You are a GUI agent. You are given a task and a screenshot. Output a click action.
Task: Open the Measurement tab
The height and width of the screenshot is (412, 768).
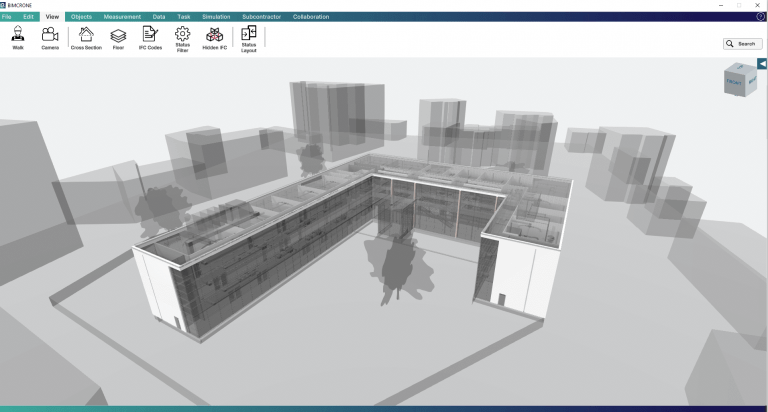pyautogui.click(x=122, y=17)
